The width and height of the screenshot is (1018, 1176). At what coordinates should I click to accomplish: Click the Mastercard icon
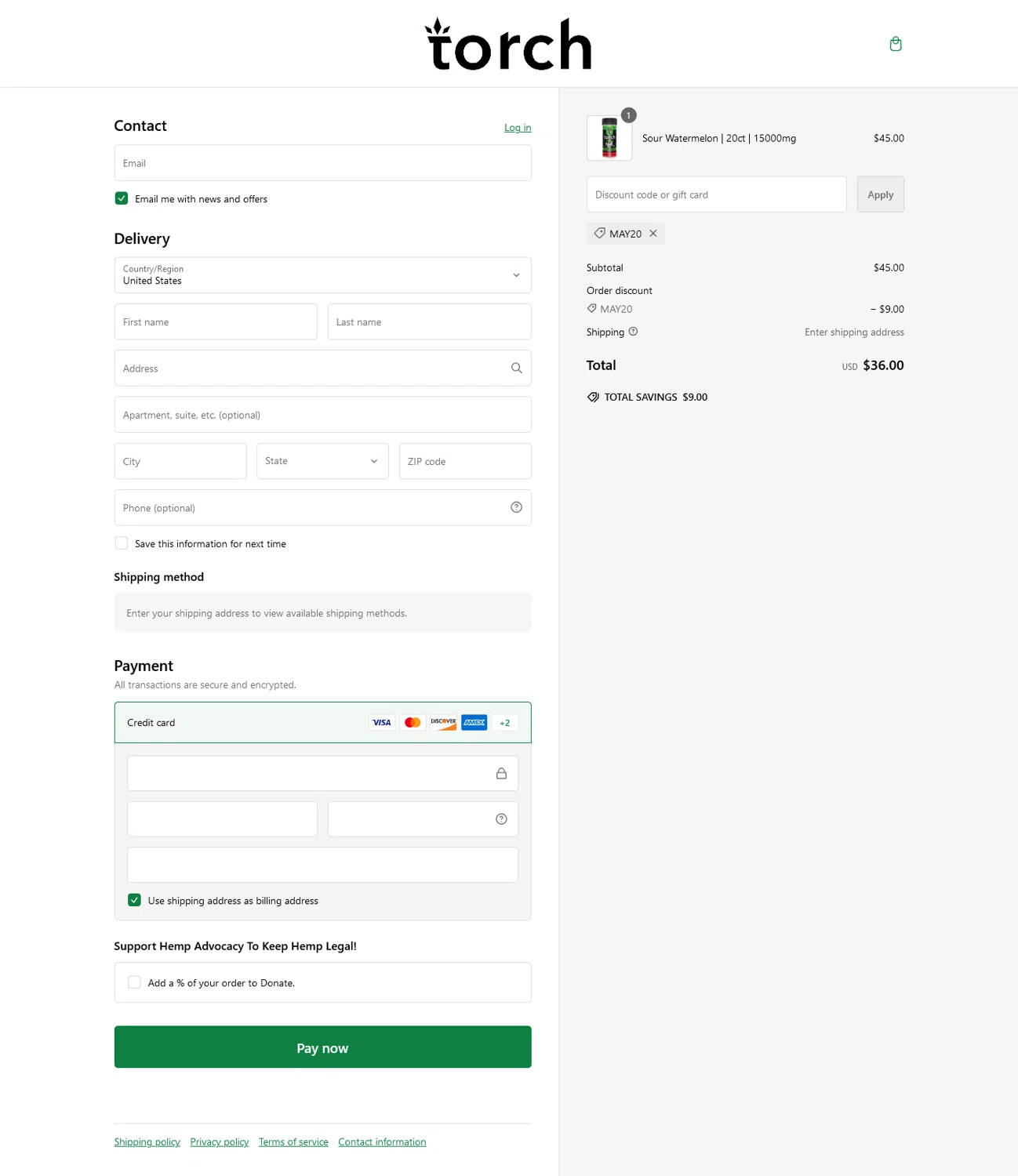pos(413,723)
